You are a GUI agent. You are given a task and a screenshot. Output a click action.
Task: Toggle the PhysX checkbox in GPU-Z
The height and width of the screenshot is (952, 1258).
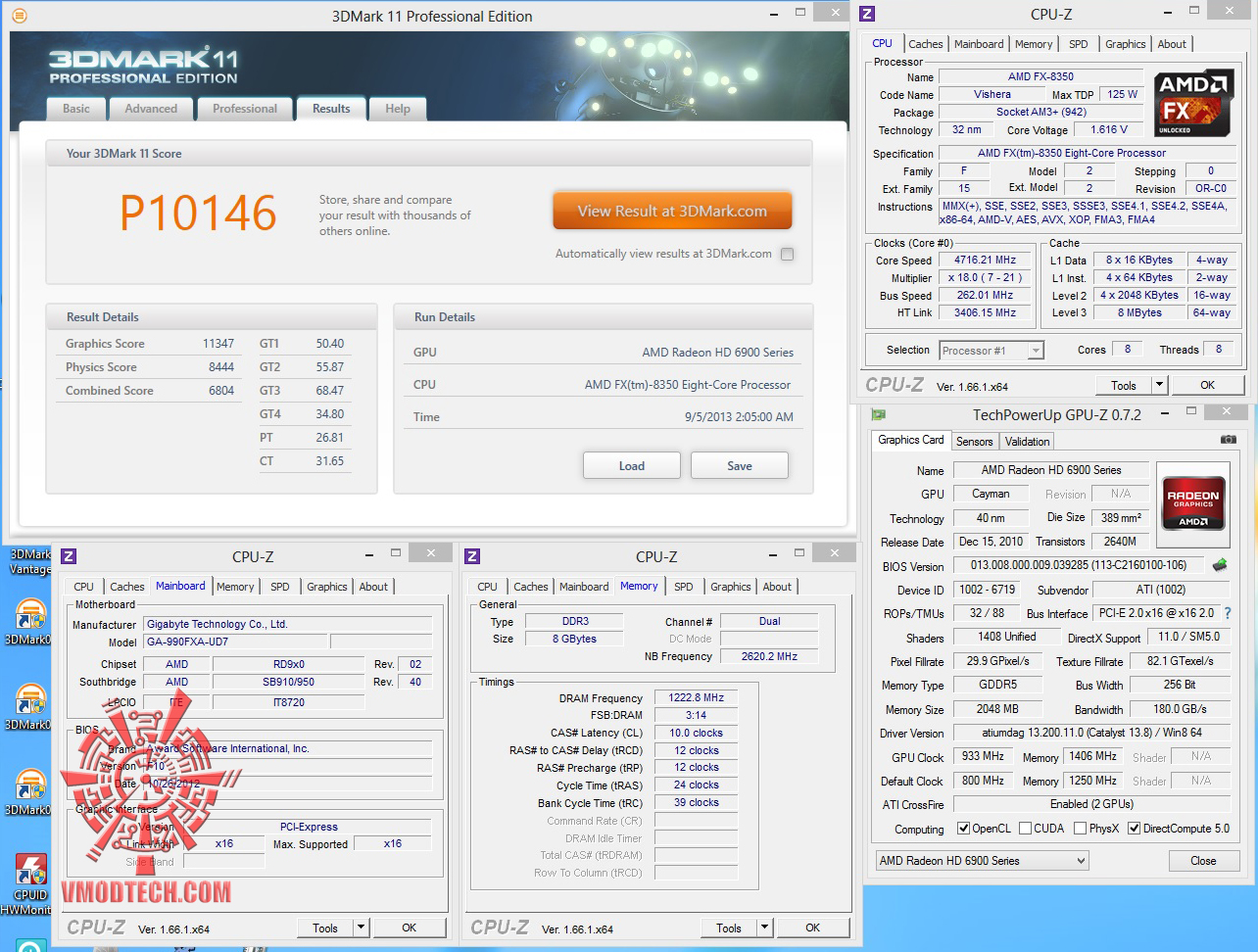tap(1080, 829)
